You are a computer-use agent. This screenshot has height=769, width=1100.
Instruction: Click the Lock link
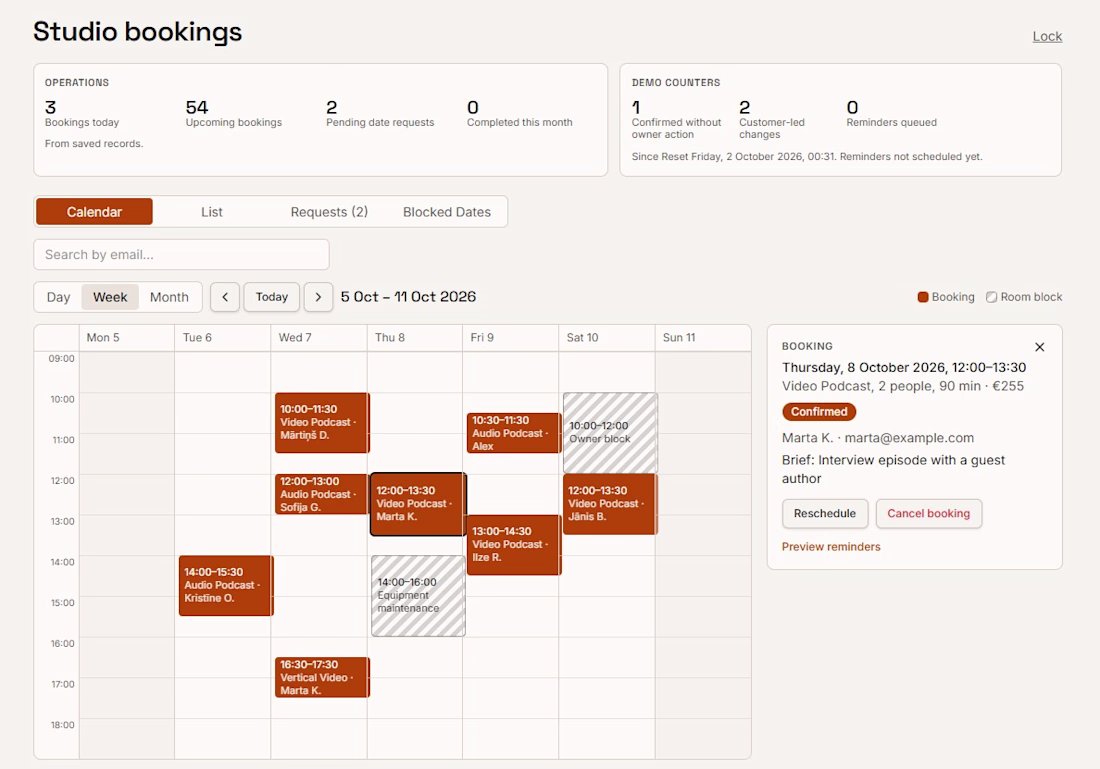tap(1047, 36)
